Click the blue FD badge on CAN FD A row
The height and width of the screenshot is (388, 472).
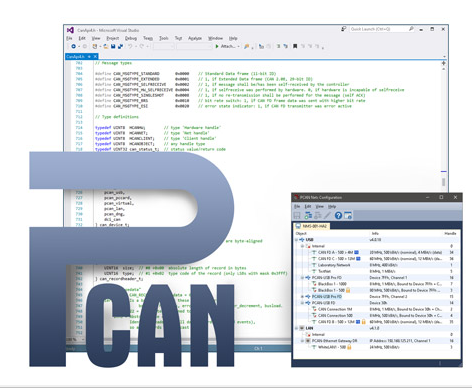point(356,252)
